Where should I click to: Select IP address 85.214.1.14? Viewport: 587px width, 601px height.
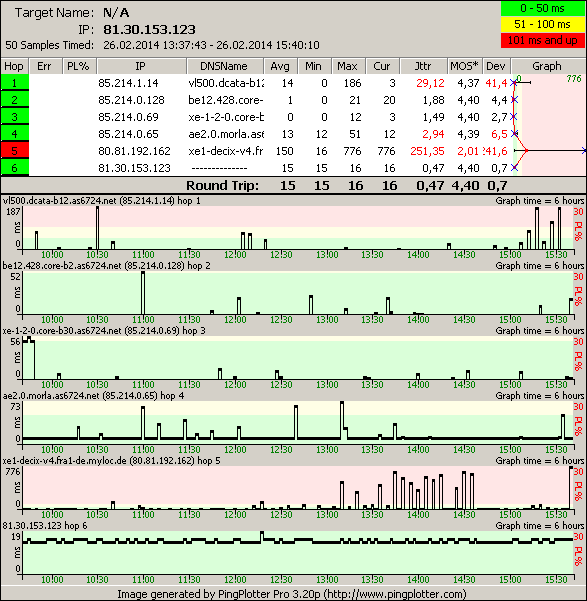(128, 83)
